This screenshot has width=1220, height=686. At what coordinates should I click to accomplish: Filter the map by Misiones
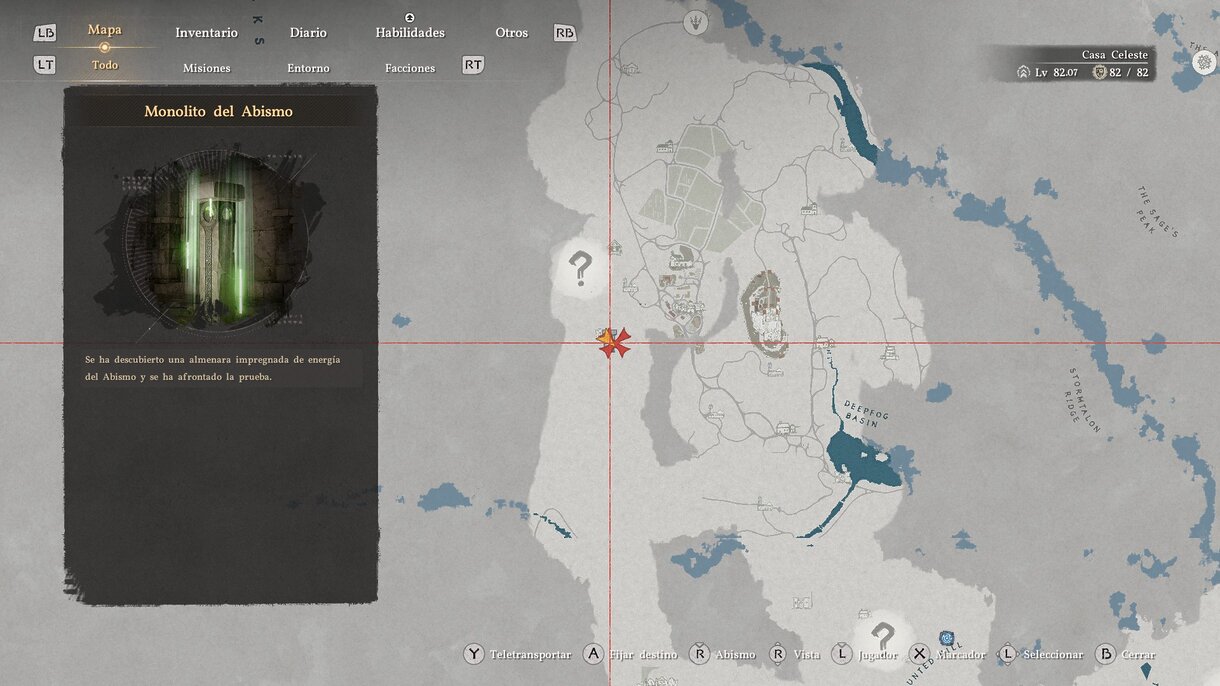pos(206,68)
